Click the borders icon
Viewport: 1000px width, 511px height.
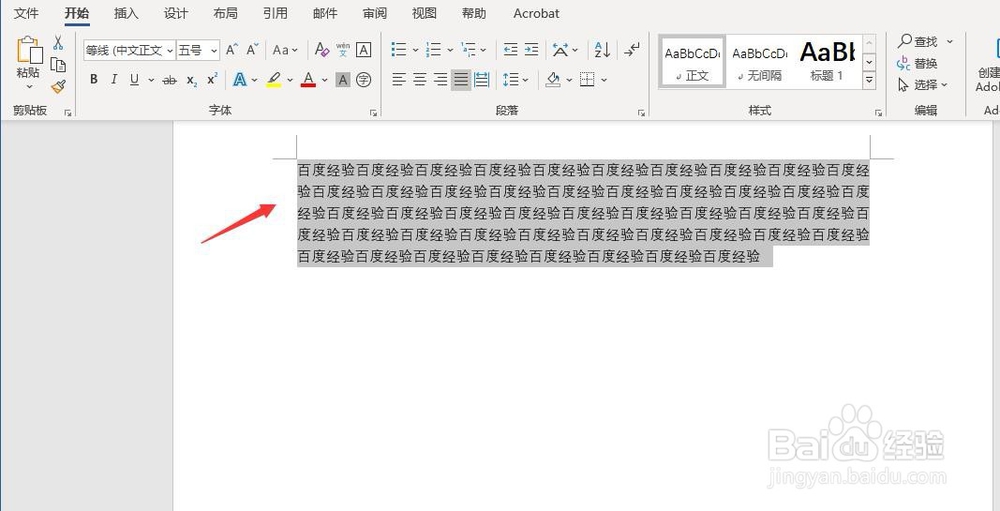click(587, 80)
